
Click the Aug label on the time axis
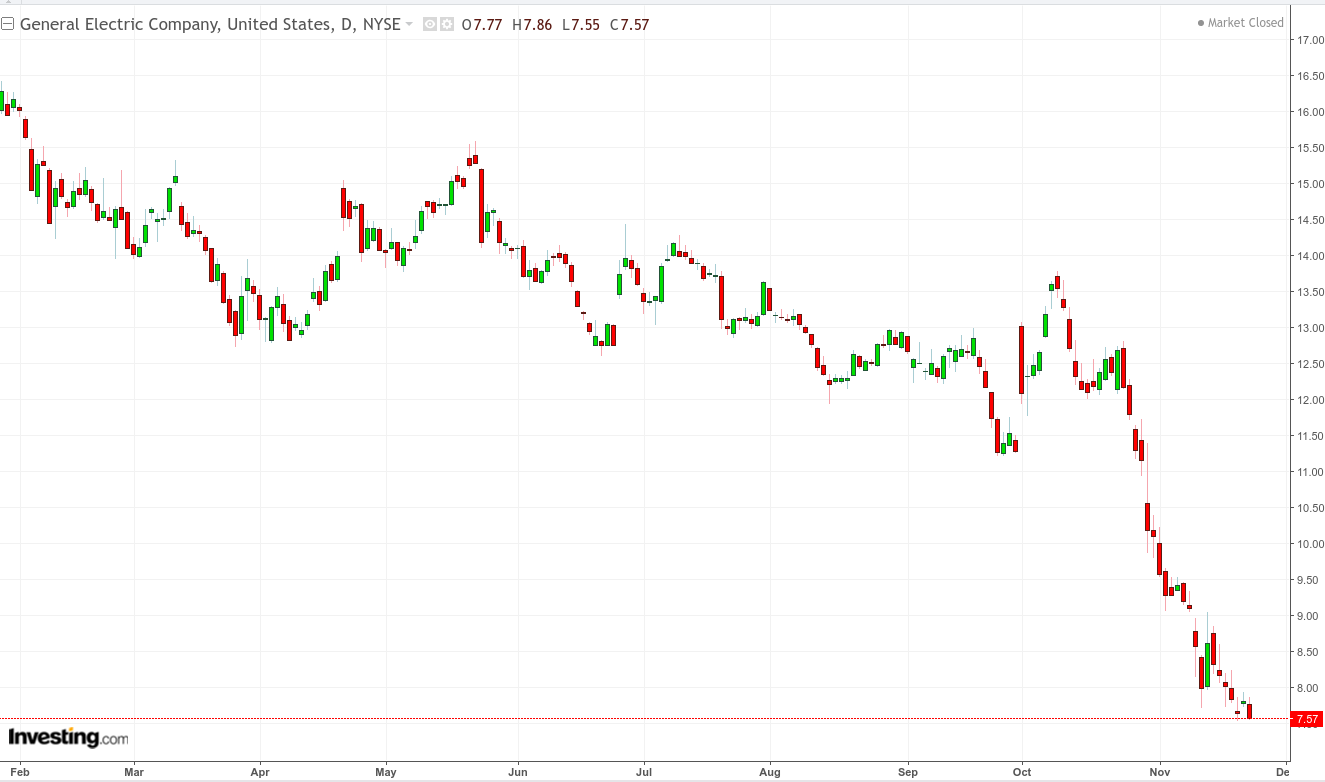tap(769, 772)
